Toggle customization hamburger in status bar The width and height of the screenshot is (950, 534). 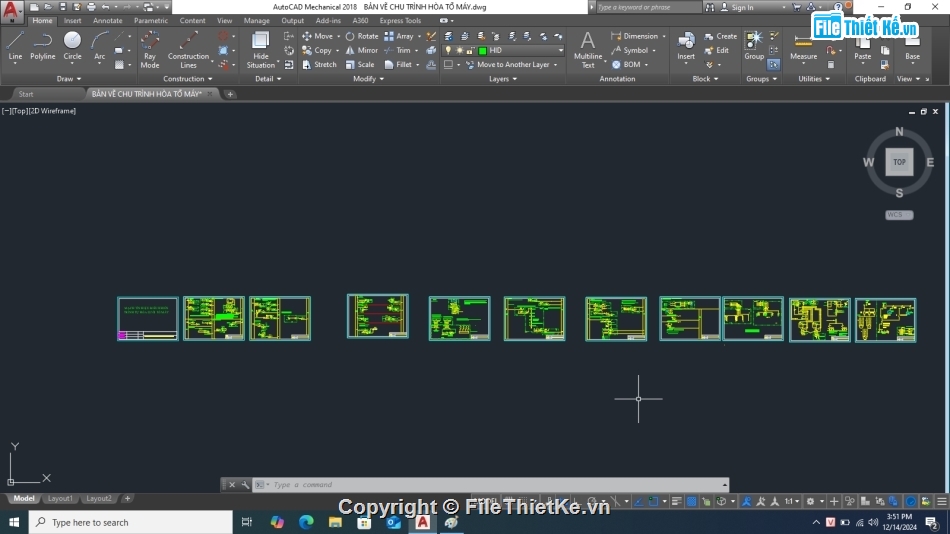(942, 501)
